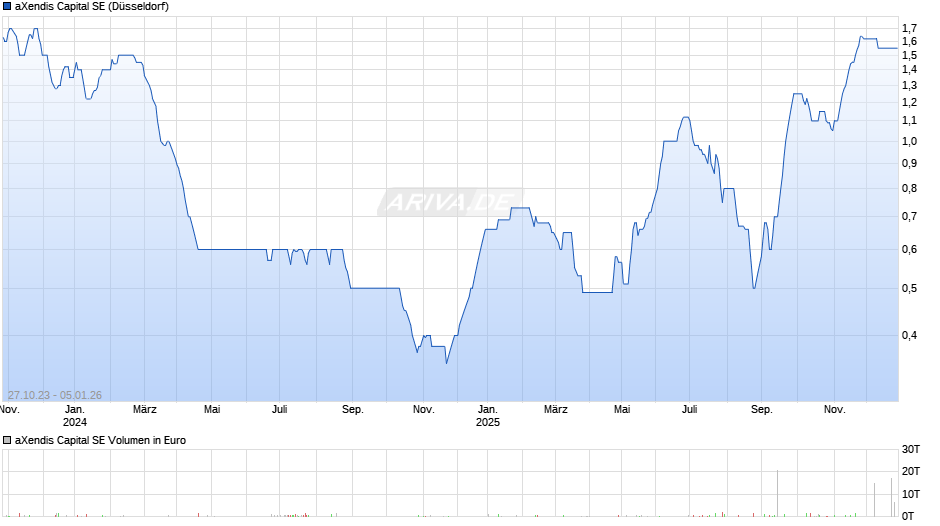Click the 0,8 price axis label

(x=909, y=188)
